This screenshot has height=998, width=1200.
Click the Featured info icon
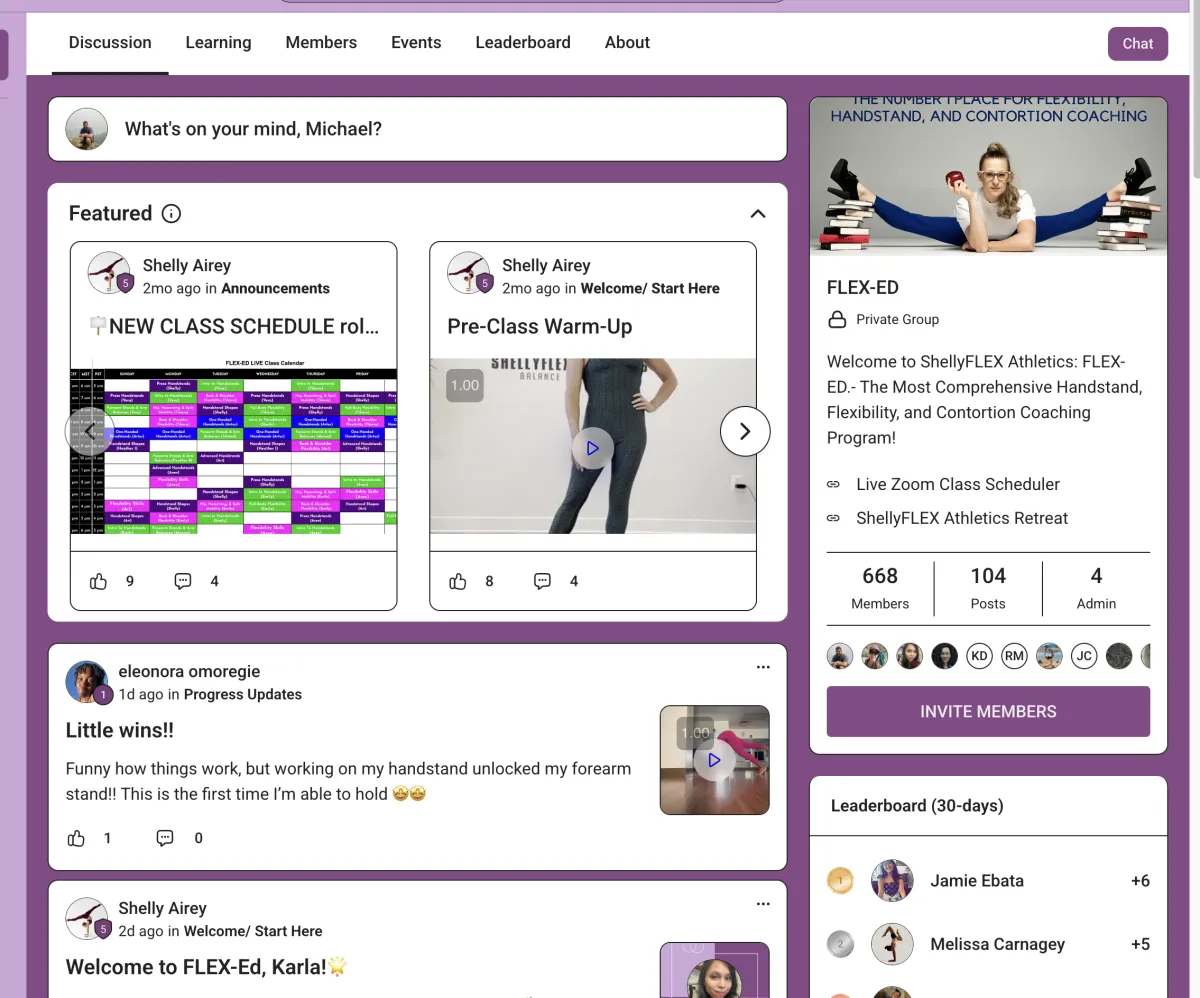pos(171,213)
